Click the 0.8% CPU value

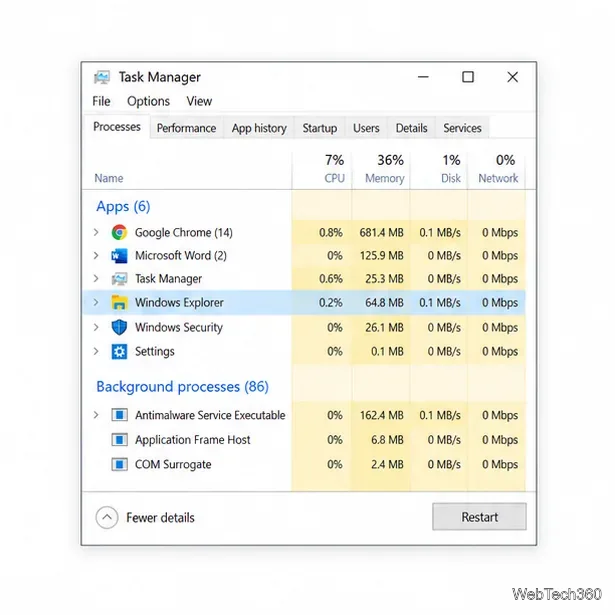point(331,233)
